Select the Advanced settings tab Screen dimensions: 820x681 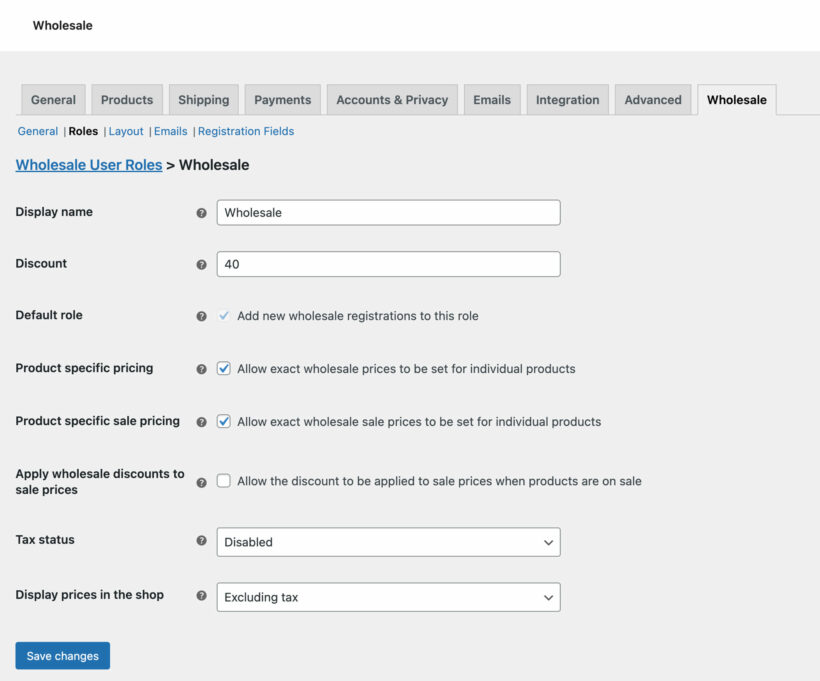653,99
